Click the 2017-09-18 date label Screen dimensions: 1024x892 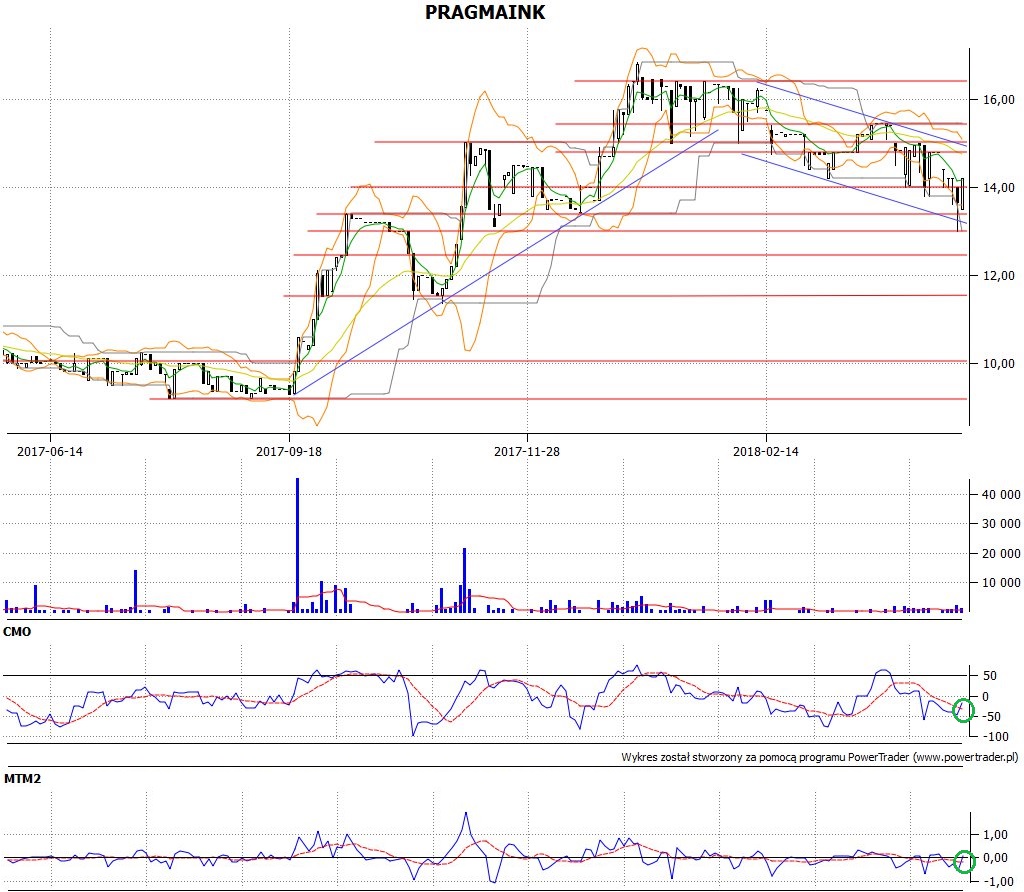pos(289,451)
